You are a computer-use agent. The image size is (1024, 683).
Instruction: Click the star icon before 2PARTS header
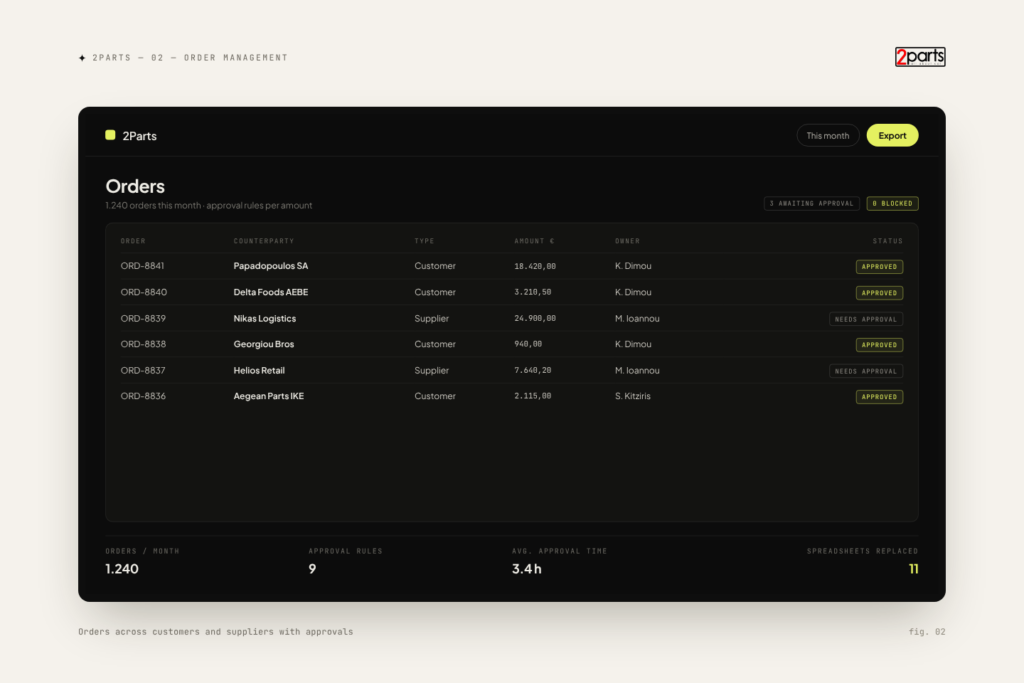click(x=82, y=58)
